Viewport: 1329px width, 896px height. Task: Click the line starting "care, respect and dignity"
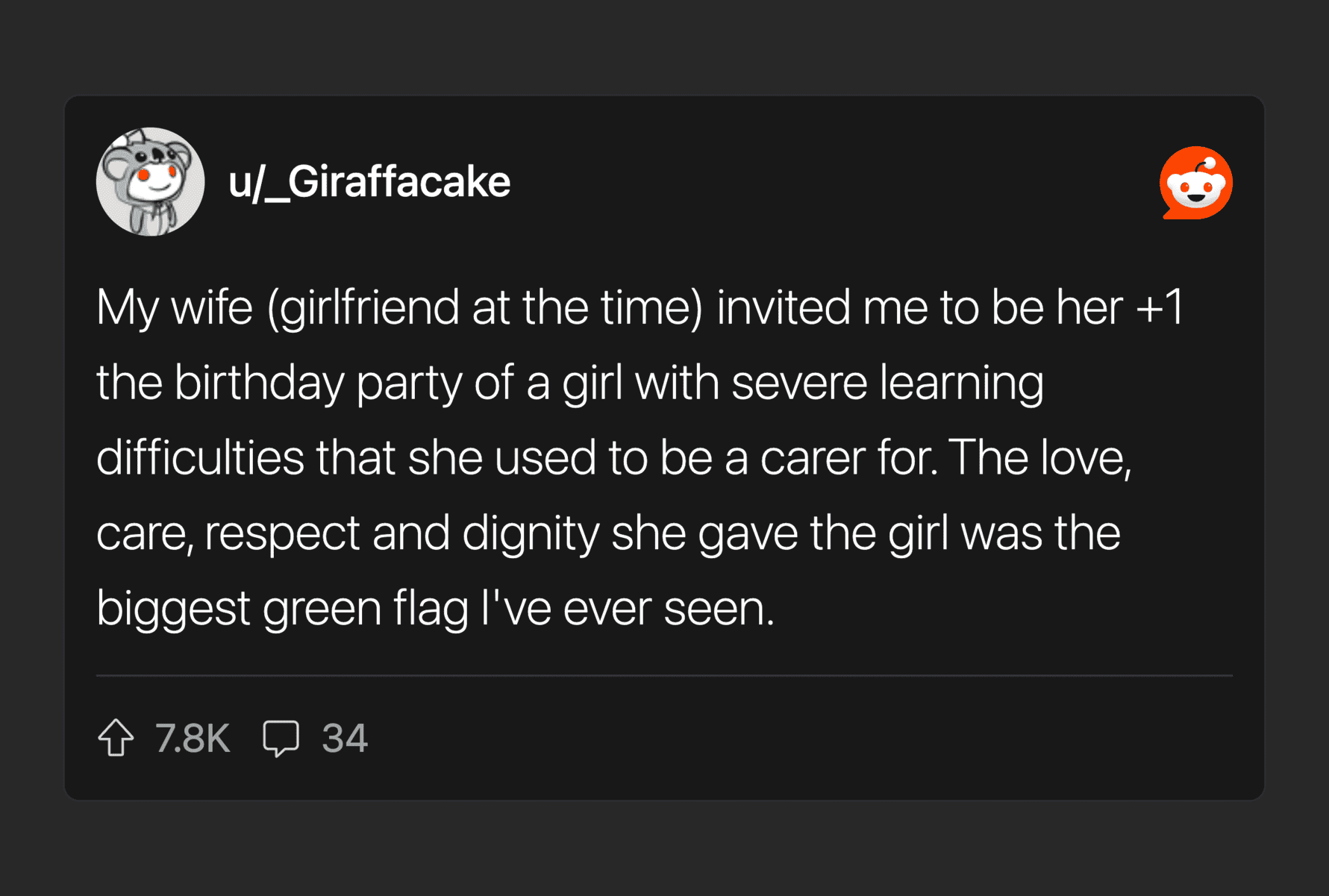click(x=607, y=533)
